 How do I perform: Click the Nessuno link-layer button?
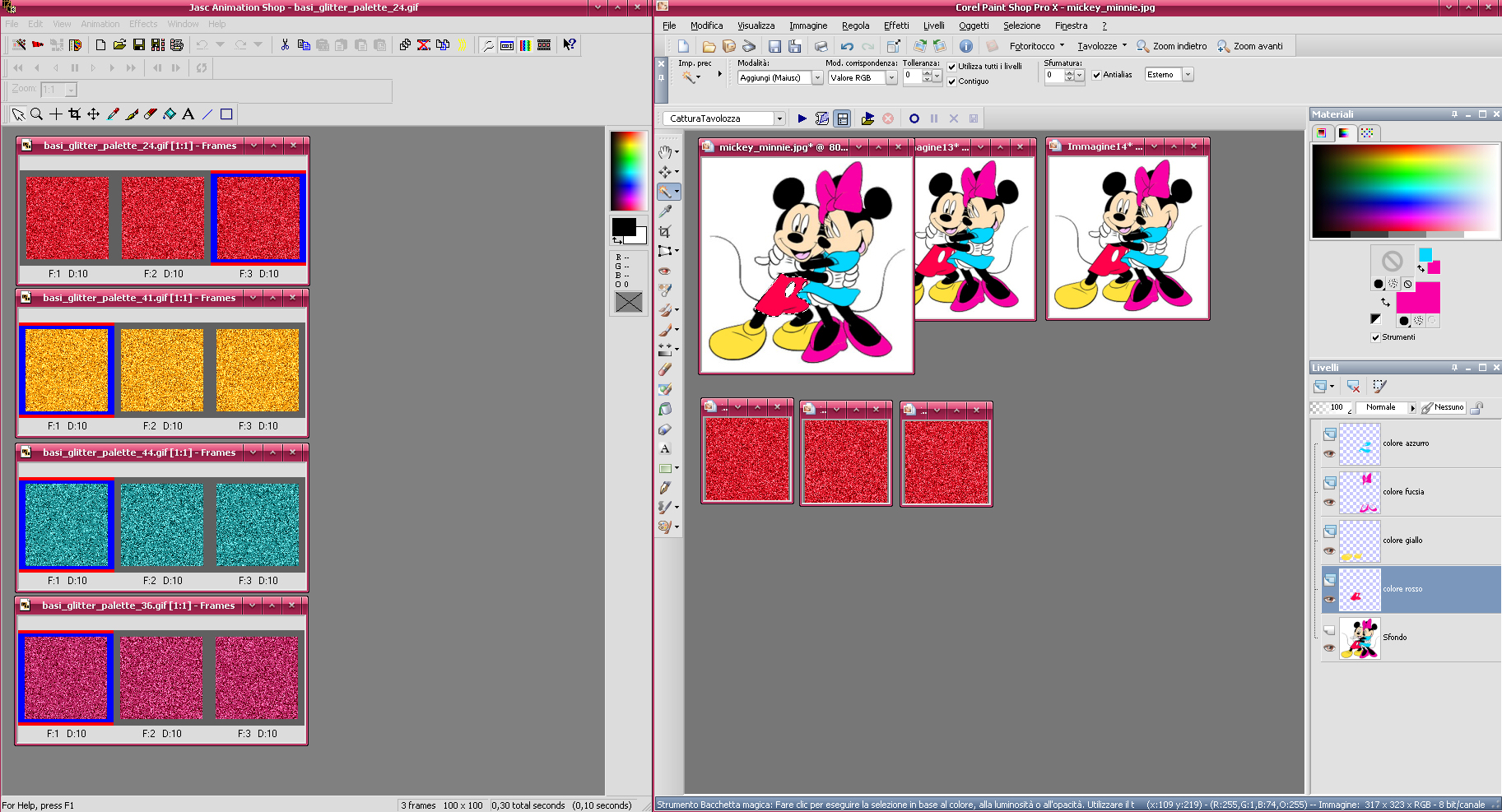pyautogui.click(x=1443, y=407)
